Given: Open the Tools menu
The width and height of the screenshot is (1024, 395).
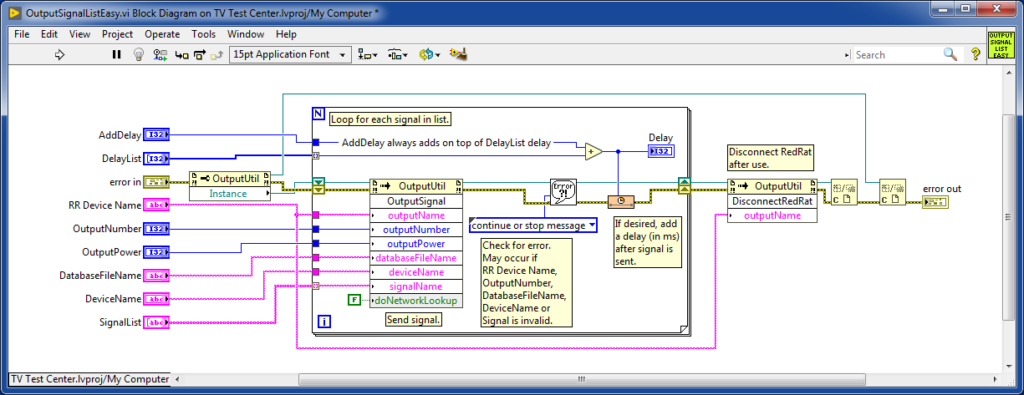Looking at the screenshot, I should 204,34.
